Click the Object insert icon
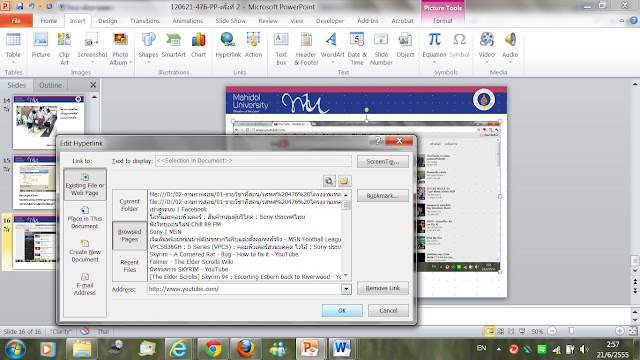This screenshot has height=360, width=640. tap(405, 45)
